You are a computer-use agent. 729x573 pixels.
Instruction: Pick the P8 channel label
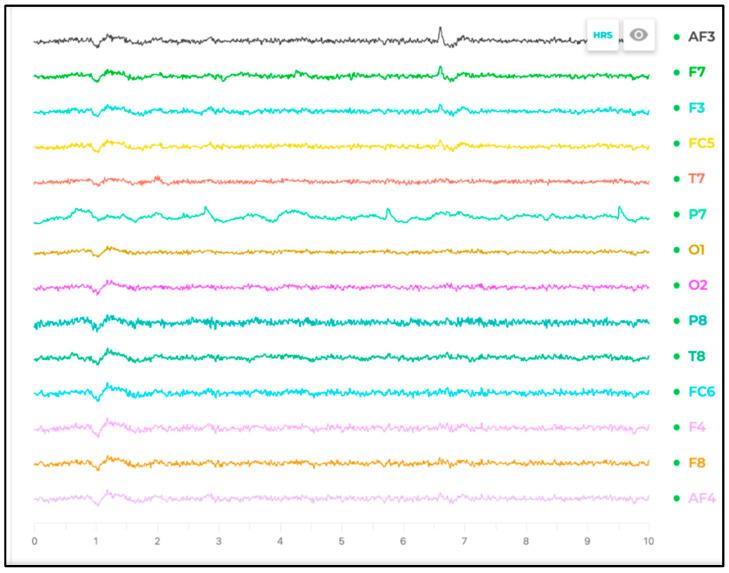pyautogui.click(x=697, y=321)
